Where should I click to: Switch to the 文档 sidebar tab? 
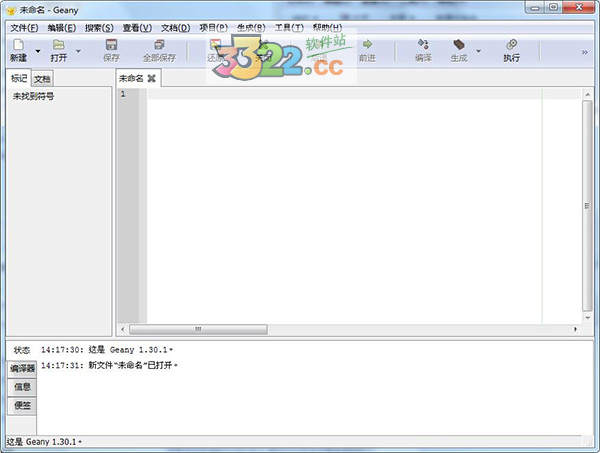tap(42, 79)
